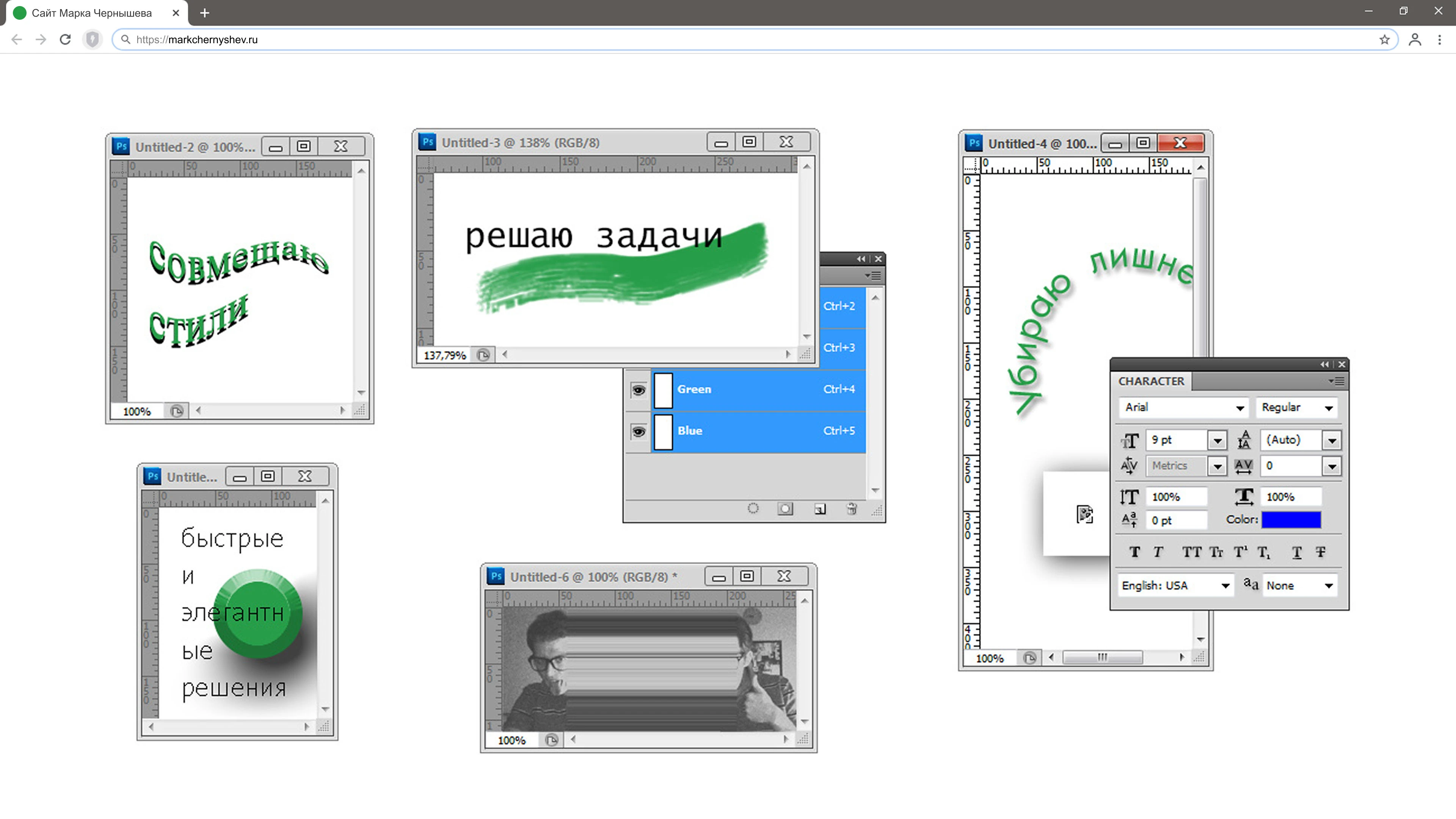Collapse the Character panel to icons
Viewport: 1456px width, 819px height.
coord(1324,364)
